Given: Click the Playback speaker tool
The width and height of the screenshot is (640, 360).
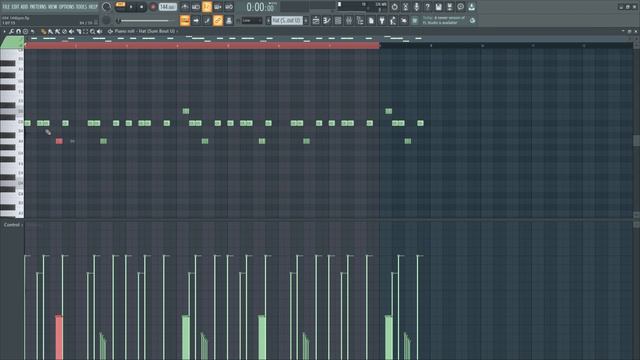Looking at the screenshot, I should (100, 31).
